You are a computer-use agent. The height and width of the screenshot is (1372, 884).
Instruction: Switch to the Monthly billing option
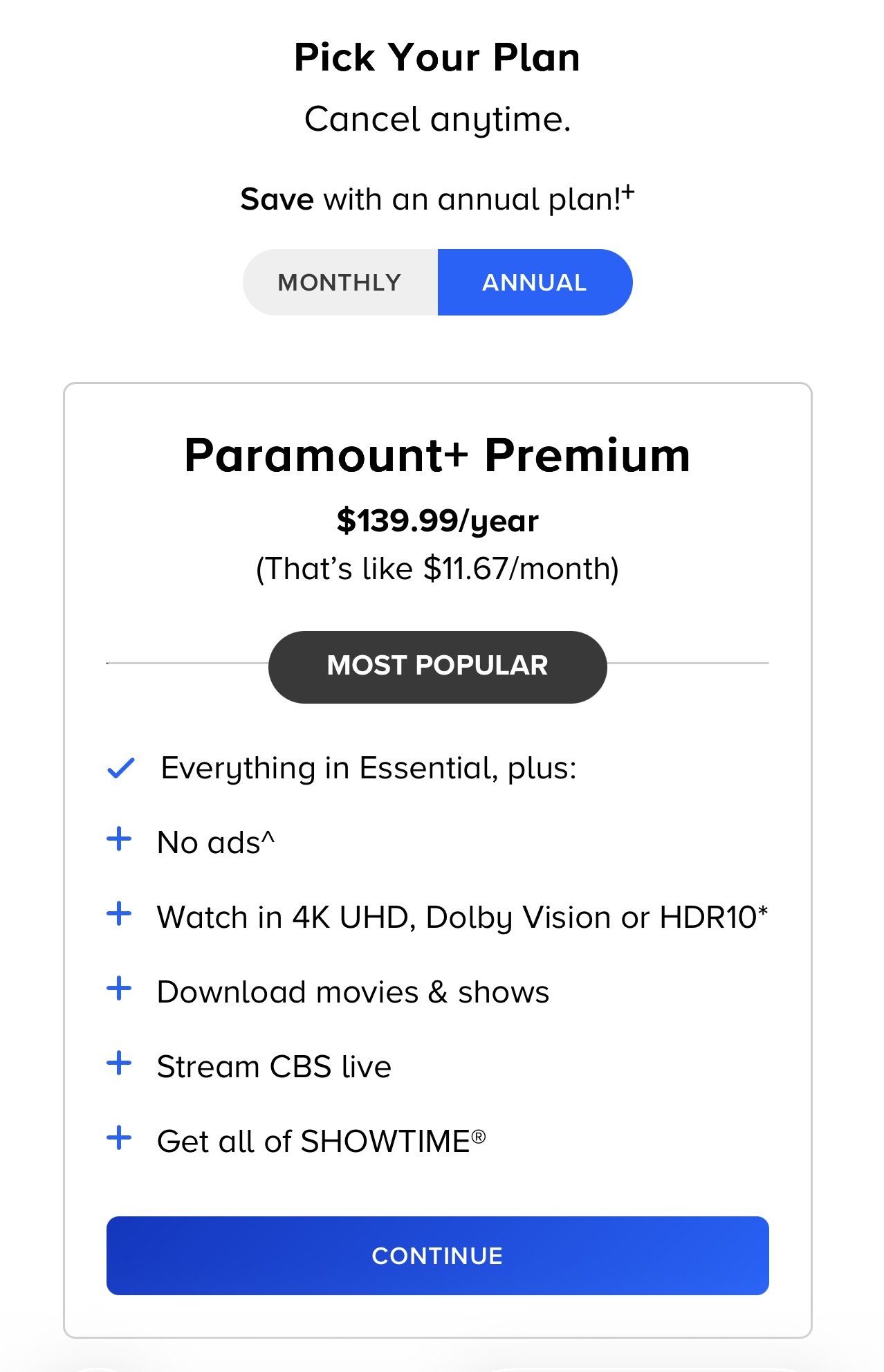[340, 282]
